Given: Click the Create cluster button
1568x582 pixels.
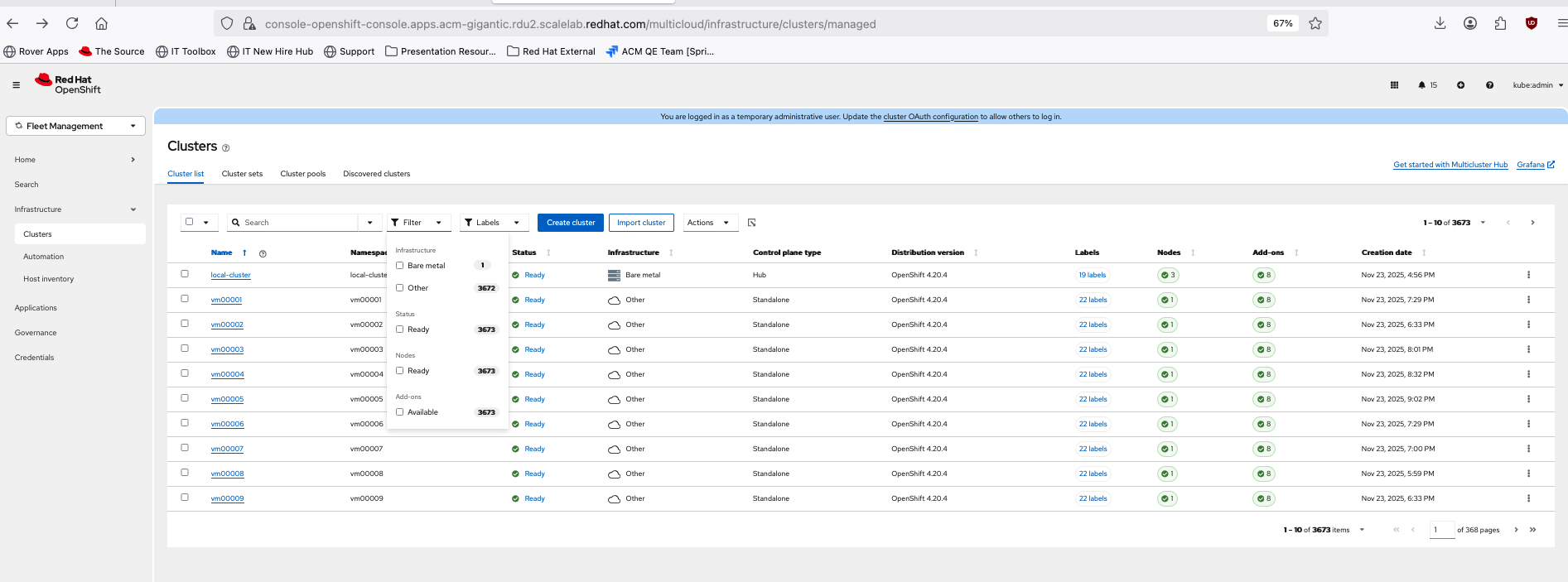Looking at the screenshot, I should click(570, 223).
